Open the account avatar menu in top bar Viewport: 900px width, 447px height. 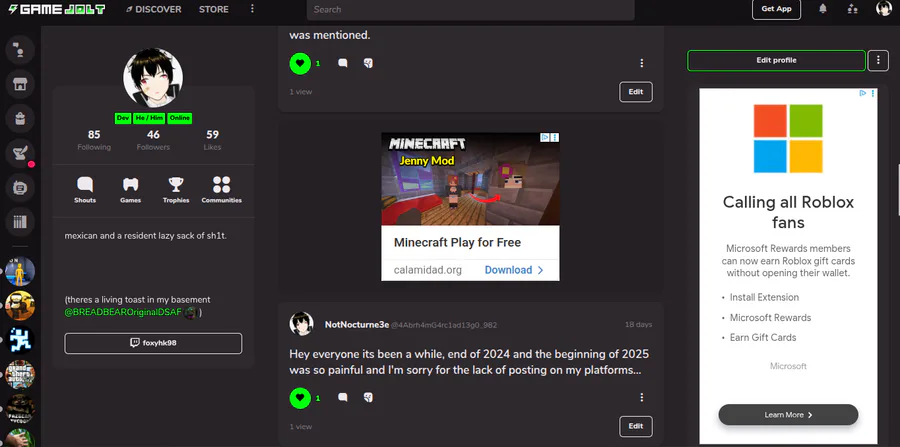(x=884, y=9)
